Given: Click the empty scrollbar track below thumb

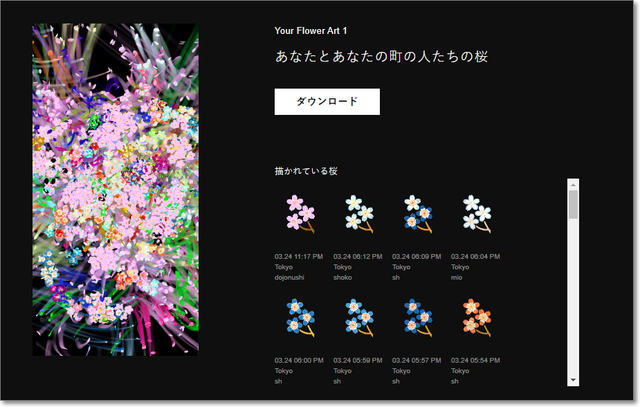Looking at the screenshot, I should click(x=573, y=300).
